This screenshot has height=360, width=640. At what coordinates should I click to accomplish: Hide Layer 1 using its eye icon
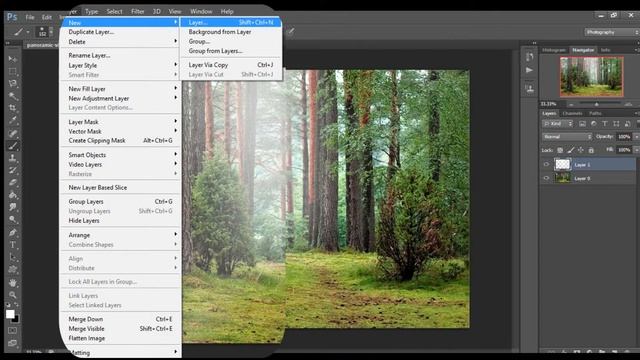pyautogui.click(x=547, y=164)
